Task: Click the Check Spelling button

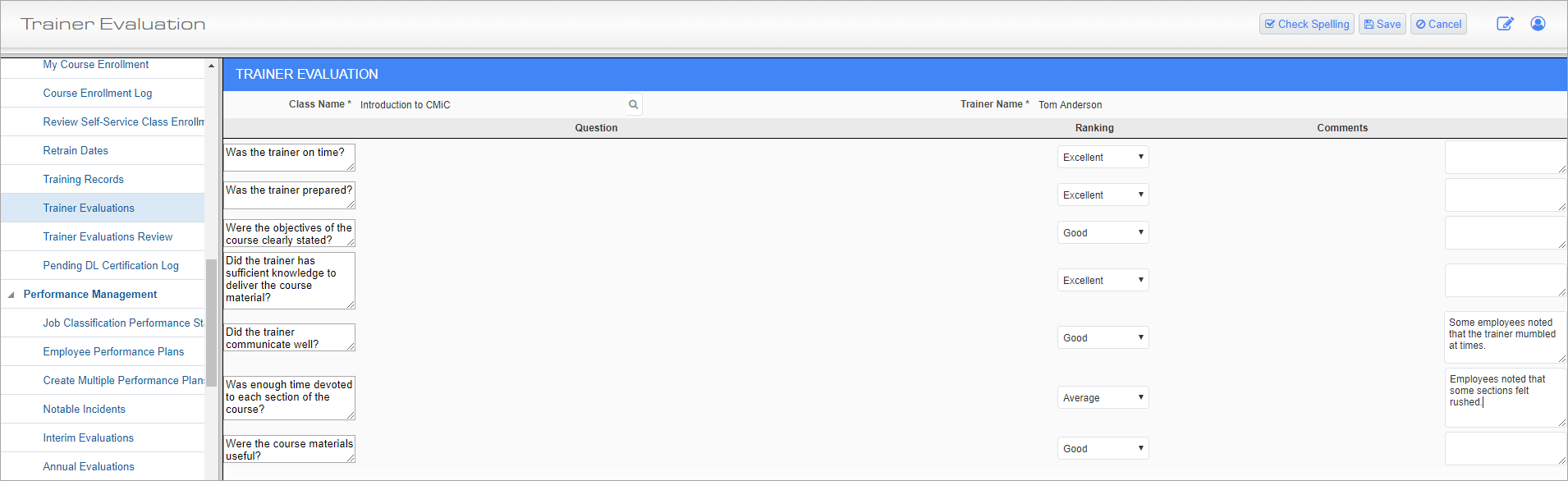Action: [1307, 24]
